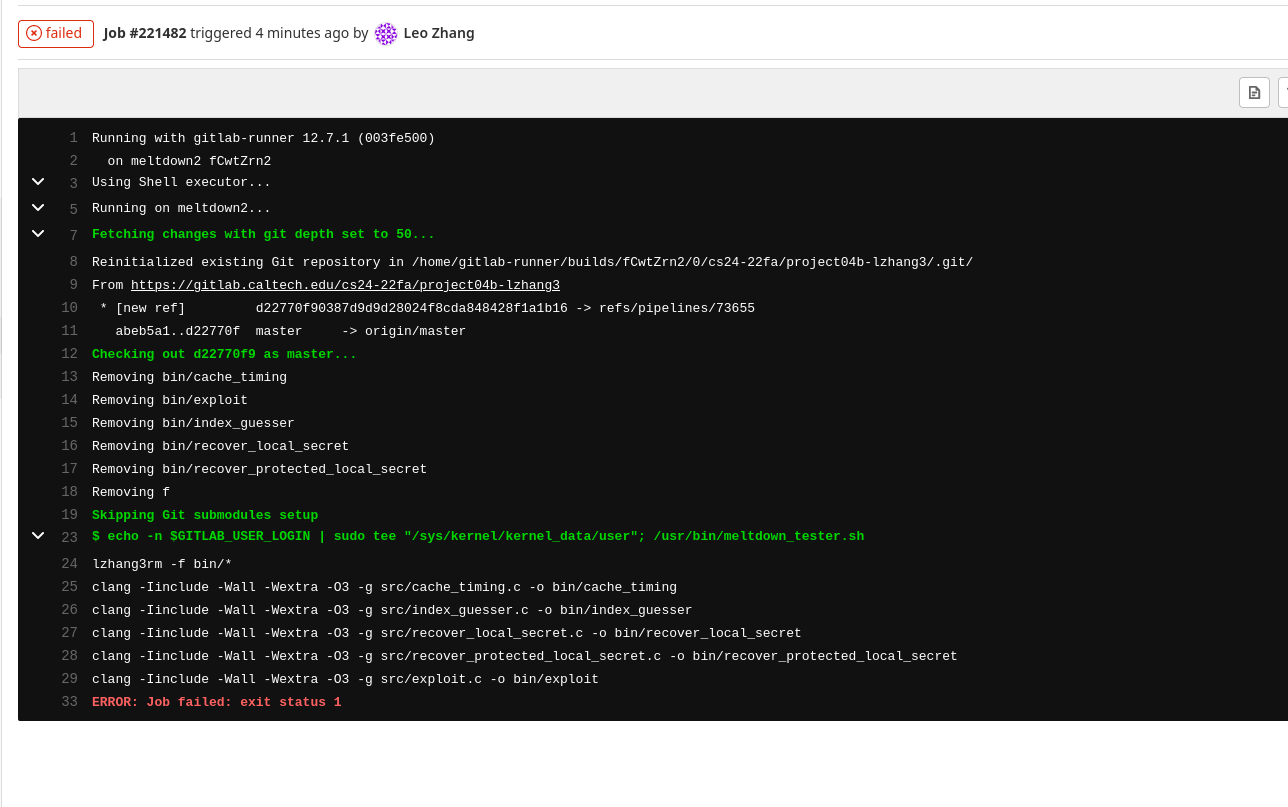Click 'Removing bin/recover_protected_local_secret' log line

click(x=259, y=469)
